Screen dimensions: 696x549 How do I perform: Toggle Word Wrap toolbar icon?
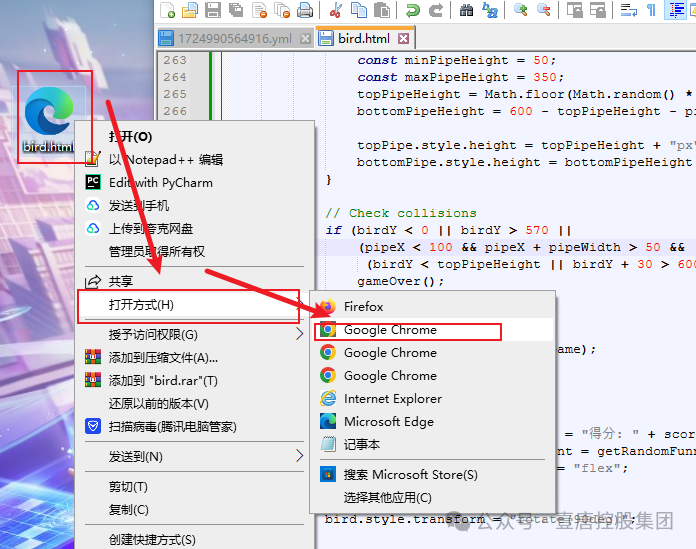tap(629, 9)
